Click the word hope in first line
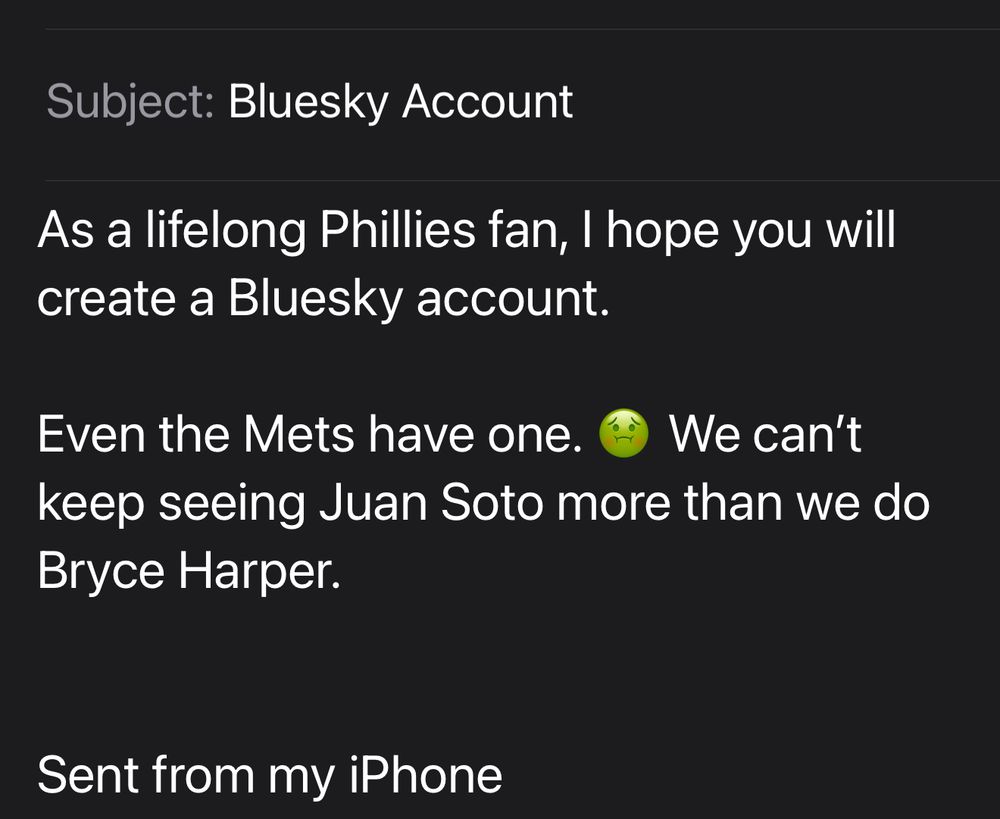1000x819 pixels. pyautogui.click(x=663, y=232)
